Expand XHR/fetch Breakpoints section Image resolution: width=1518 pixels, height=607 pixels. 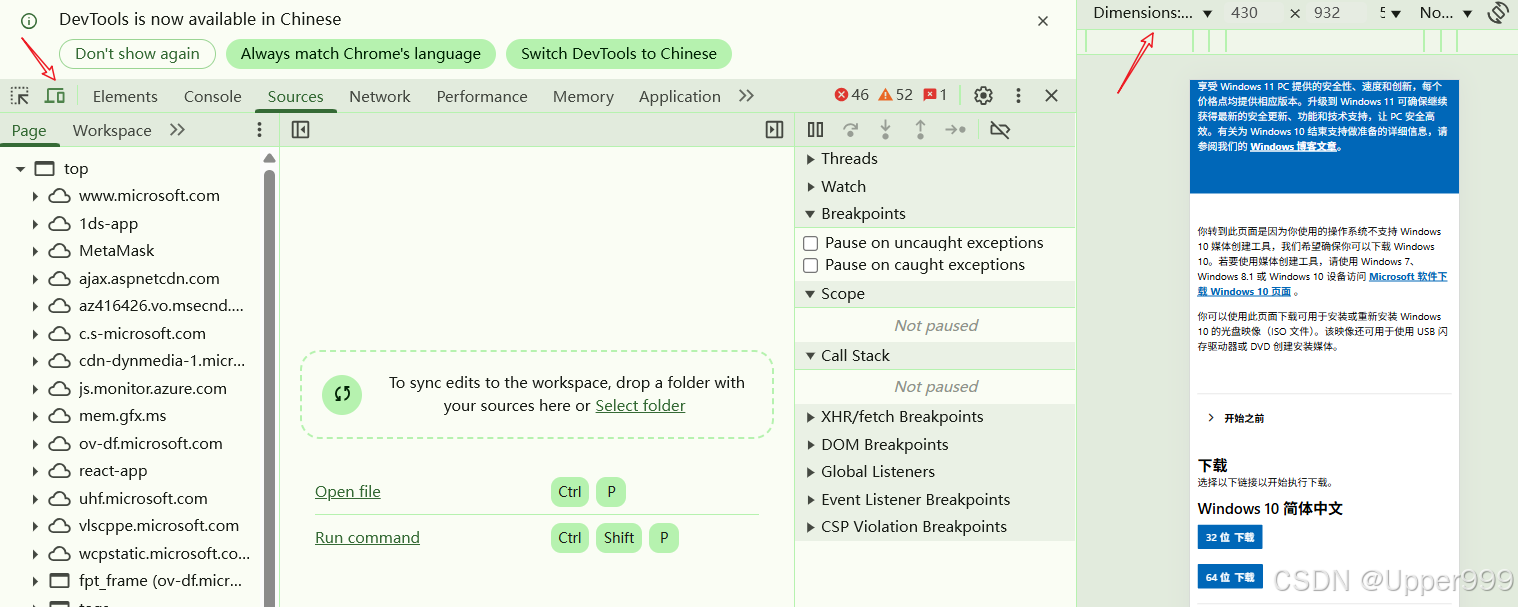coord(811,417)
